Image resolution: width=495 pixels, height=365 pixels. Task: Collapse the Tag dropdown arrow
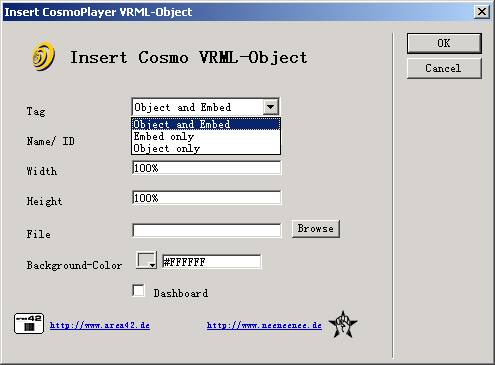pos(271,107)
